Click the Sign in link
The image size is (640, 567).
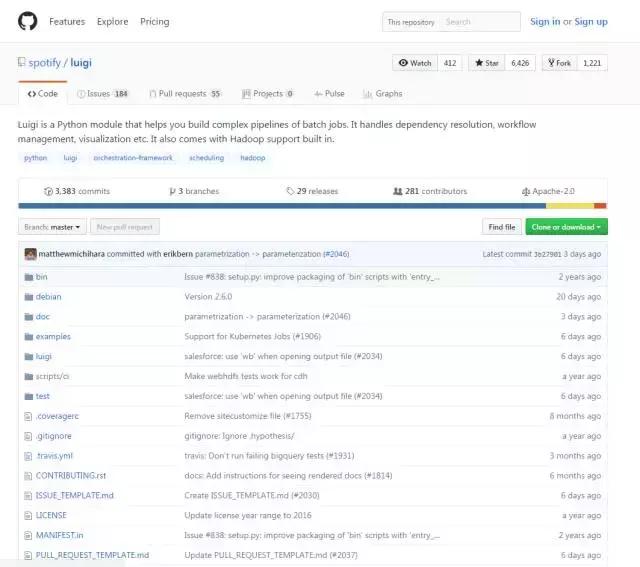tap(545, 22)
